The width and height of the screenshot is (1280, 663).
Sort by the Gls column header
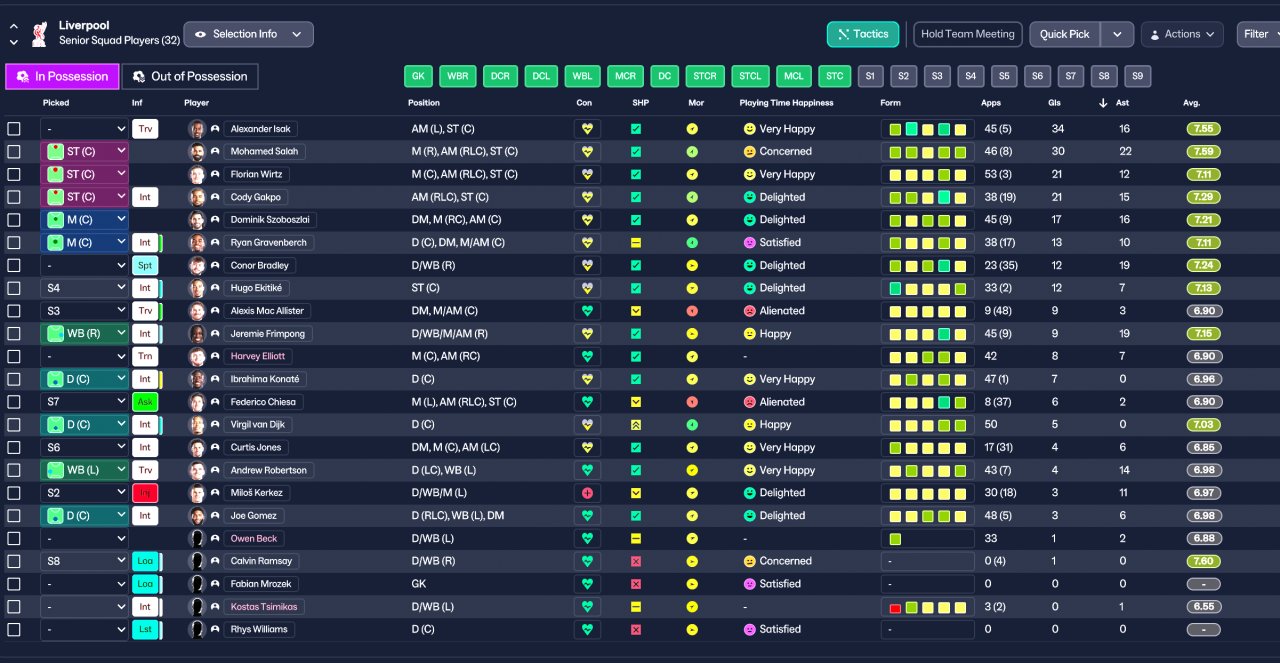tap(1056, 103)
